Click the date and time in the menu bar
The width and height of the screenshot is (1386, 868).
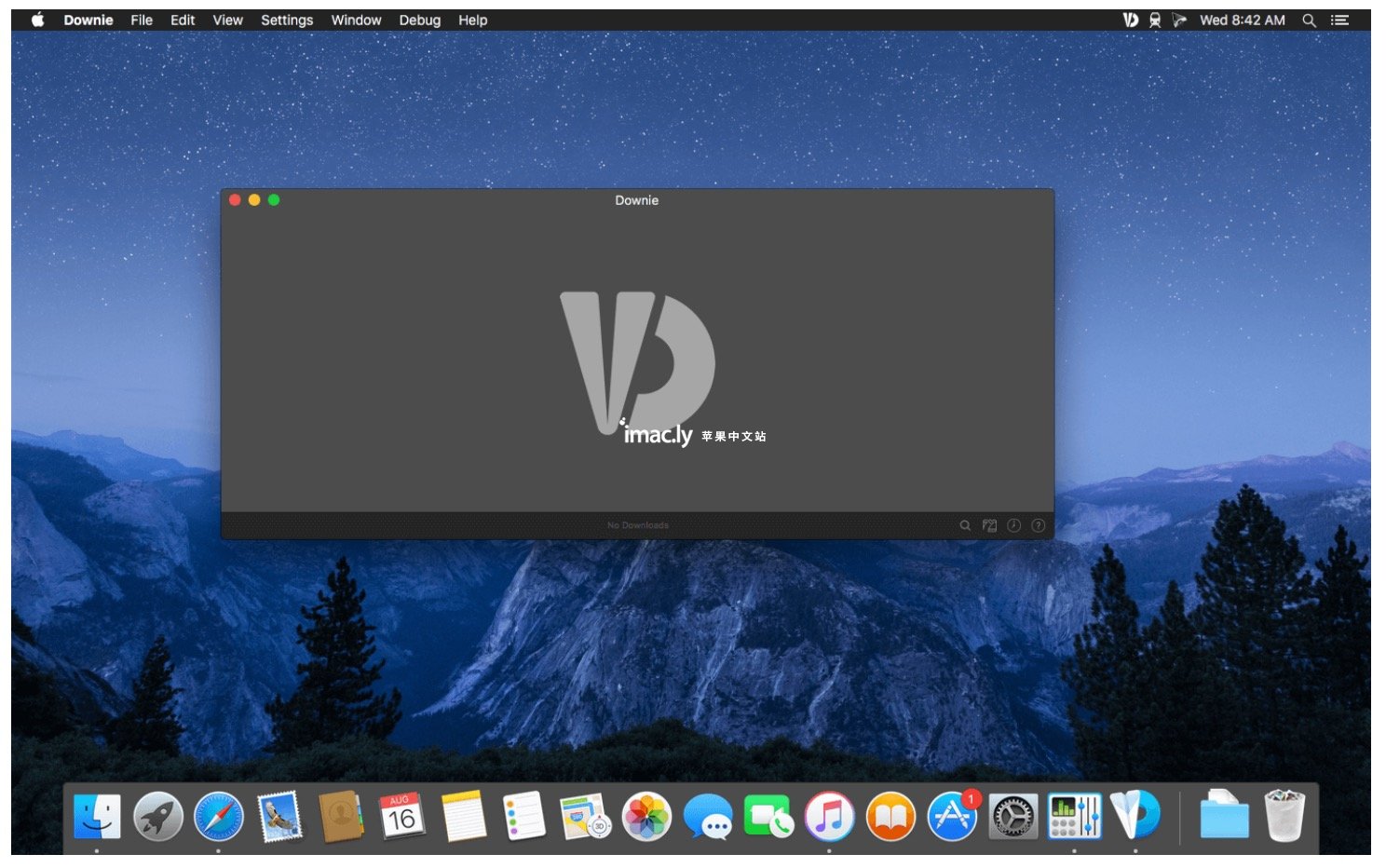(x=1243, y=20)
